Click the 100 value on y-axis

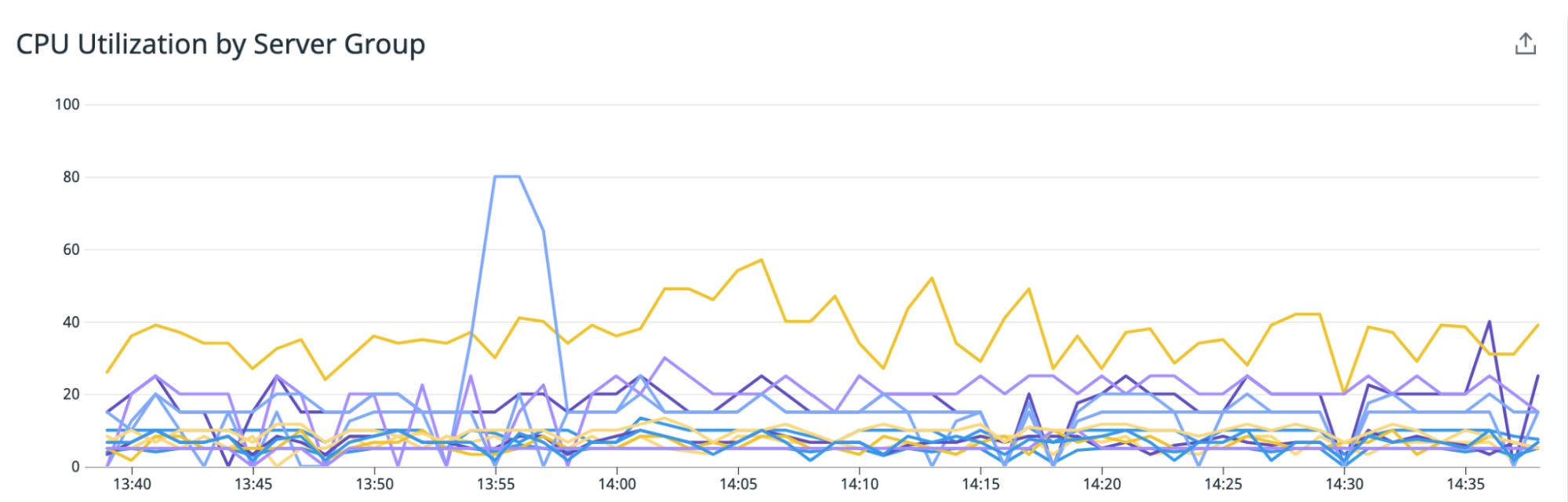click(x=67, y=102)
